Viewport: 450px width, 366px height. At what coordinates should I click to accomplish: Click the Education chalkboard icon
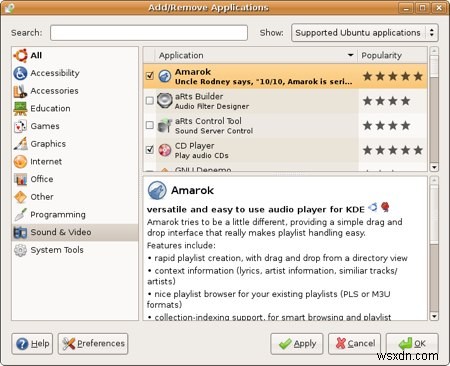coord(20,108)
